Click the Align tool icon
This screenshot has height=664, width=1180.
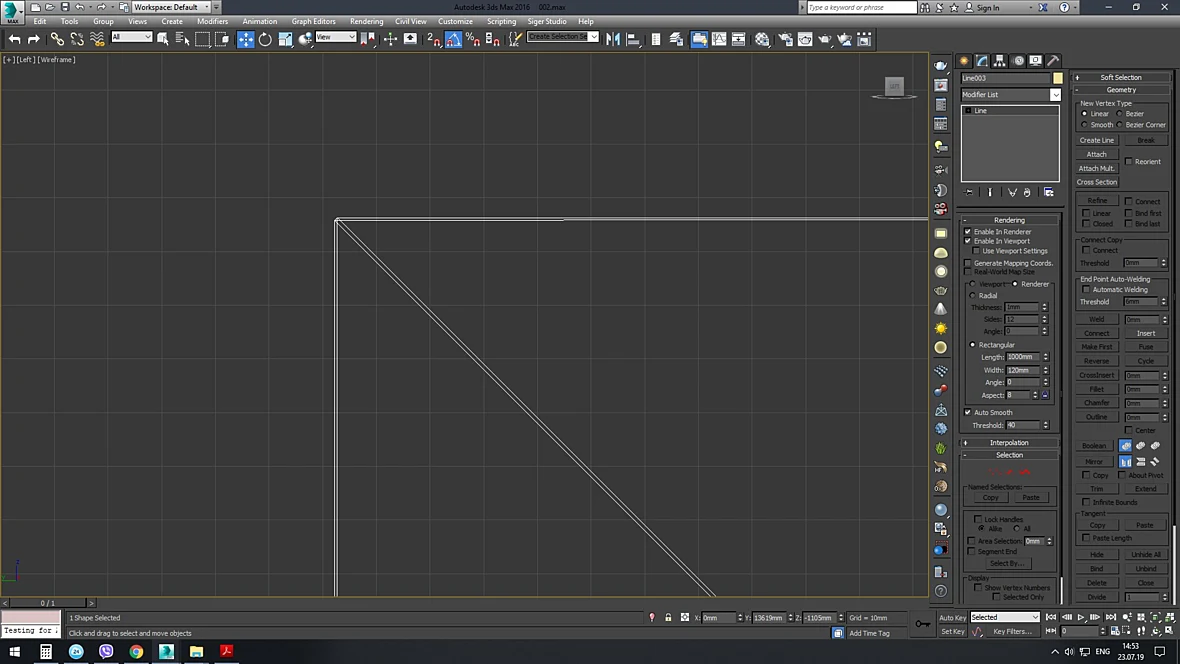click(x=633, y=39)
